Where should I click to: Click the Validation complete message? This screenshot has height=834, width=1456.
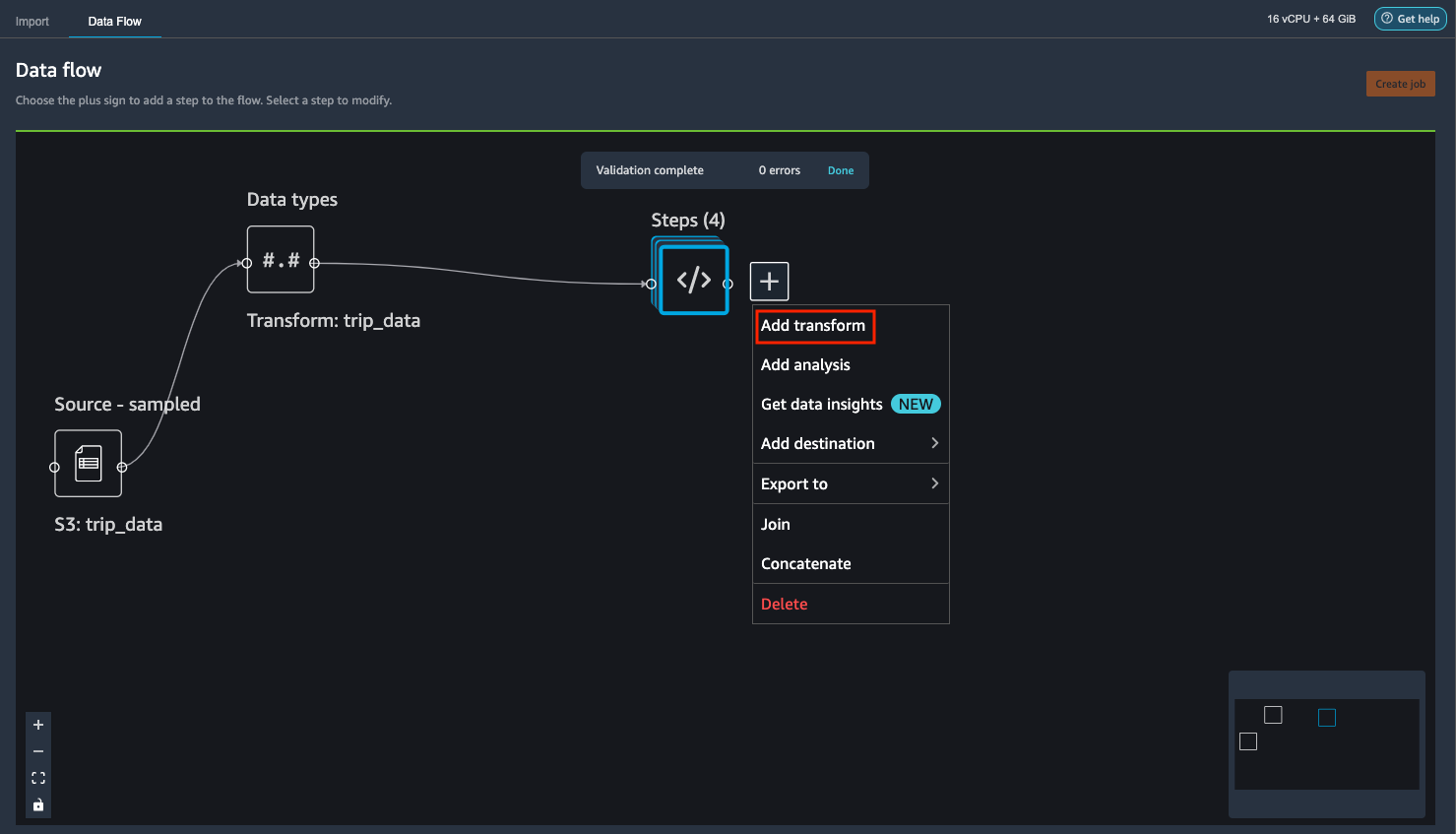650,170
